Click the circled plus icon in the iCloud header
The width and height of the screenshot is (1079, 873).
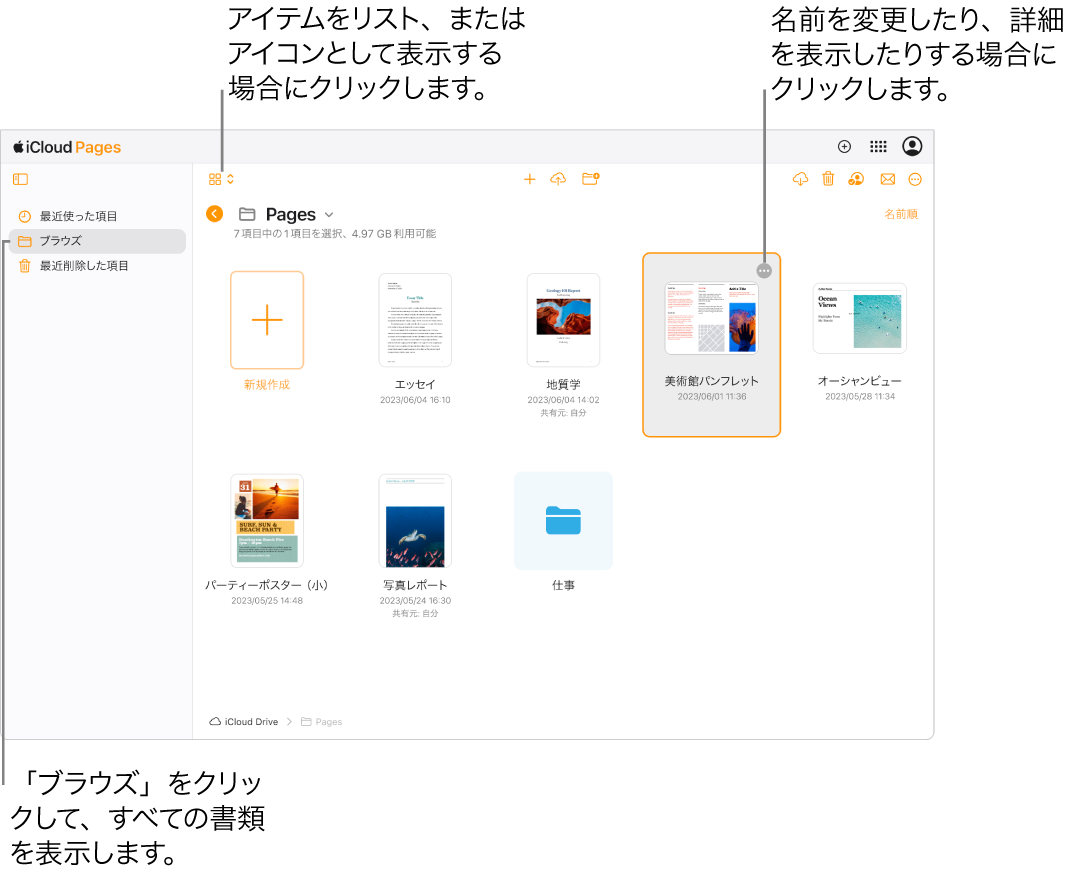(844, 147)
